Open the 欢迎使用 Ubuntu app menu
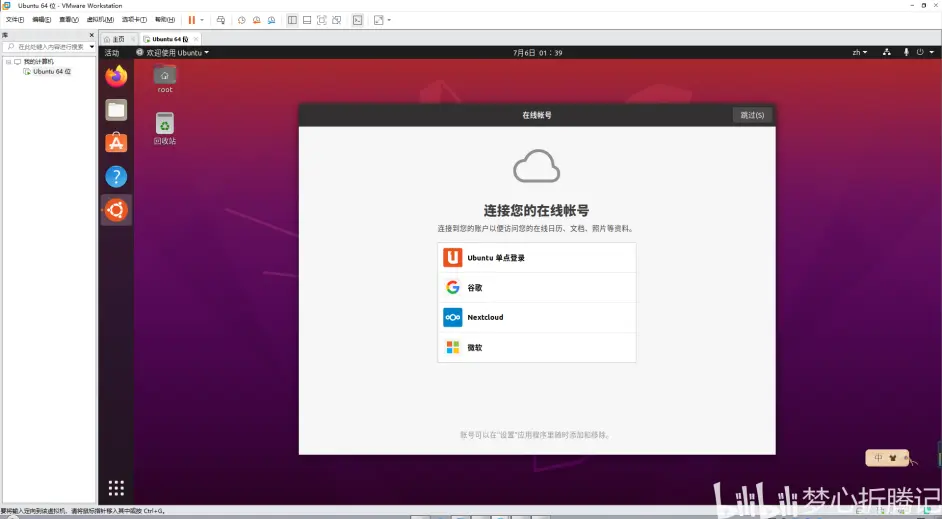 [172, 53]
